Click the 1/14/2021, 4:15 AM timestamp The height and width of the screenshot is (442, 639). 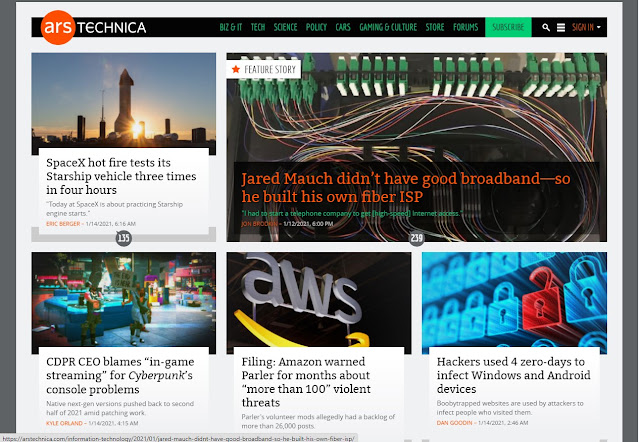point(113,423)
